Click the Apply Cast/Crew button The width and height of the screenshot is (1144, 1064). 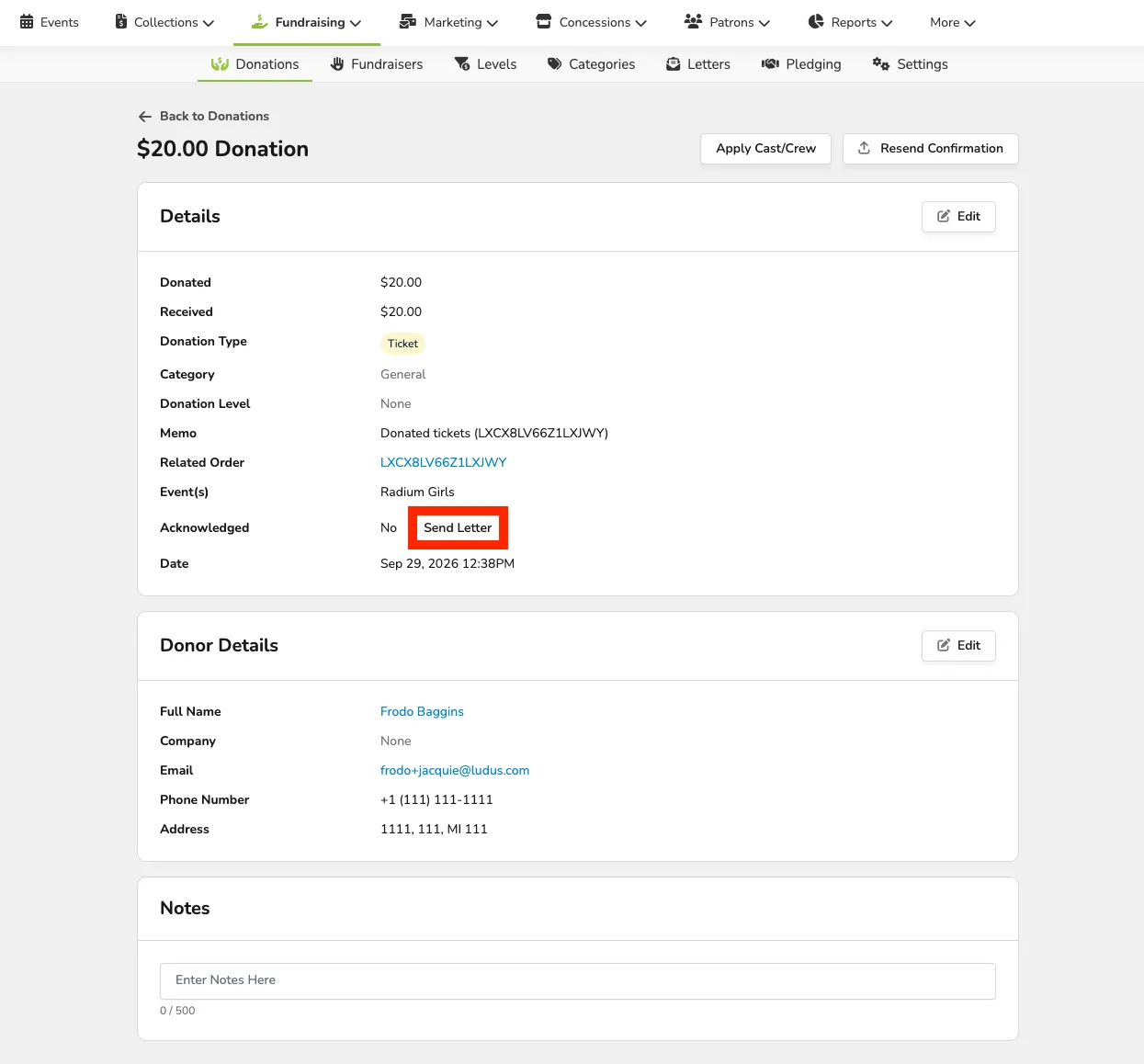pos(765,149)
